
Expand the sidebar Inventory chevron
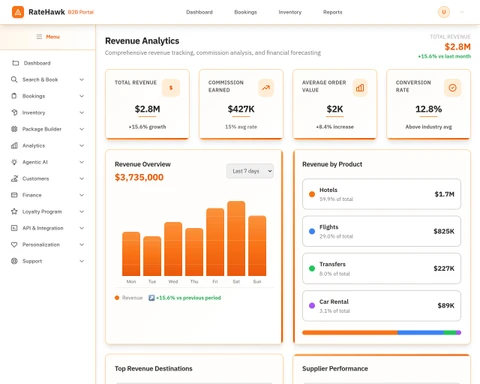click(82, 112)
